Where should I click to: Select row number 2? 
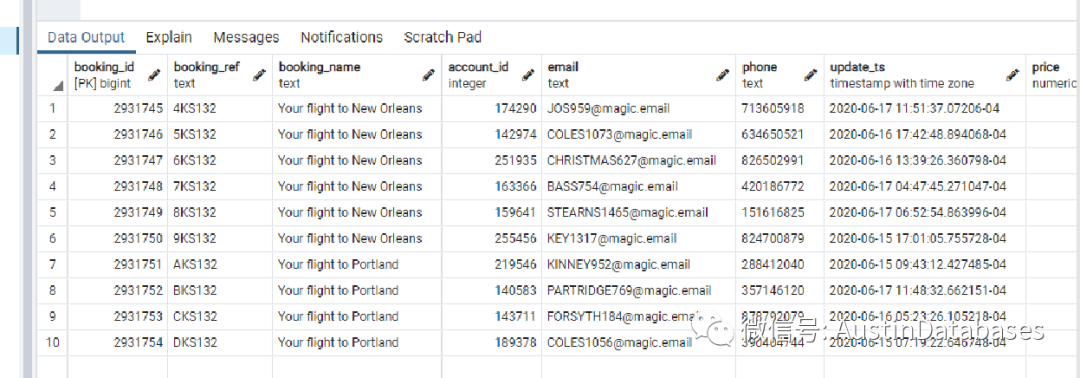point(52,134)
